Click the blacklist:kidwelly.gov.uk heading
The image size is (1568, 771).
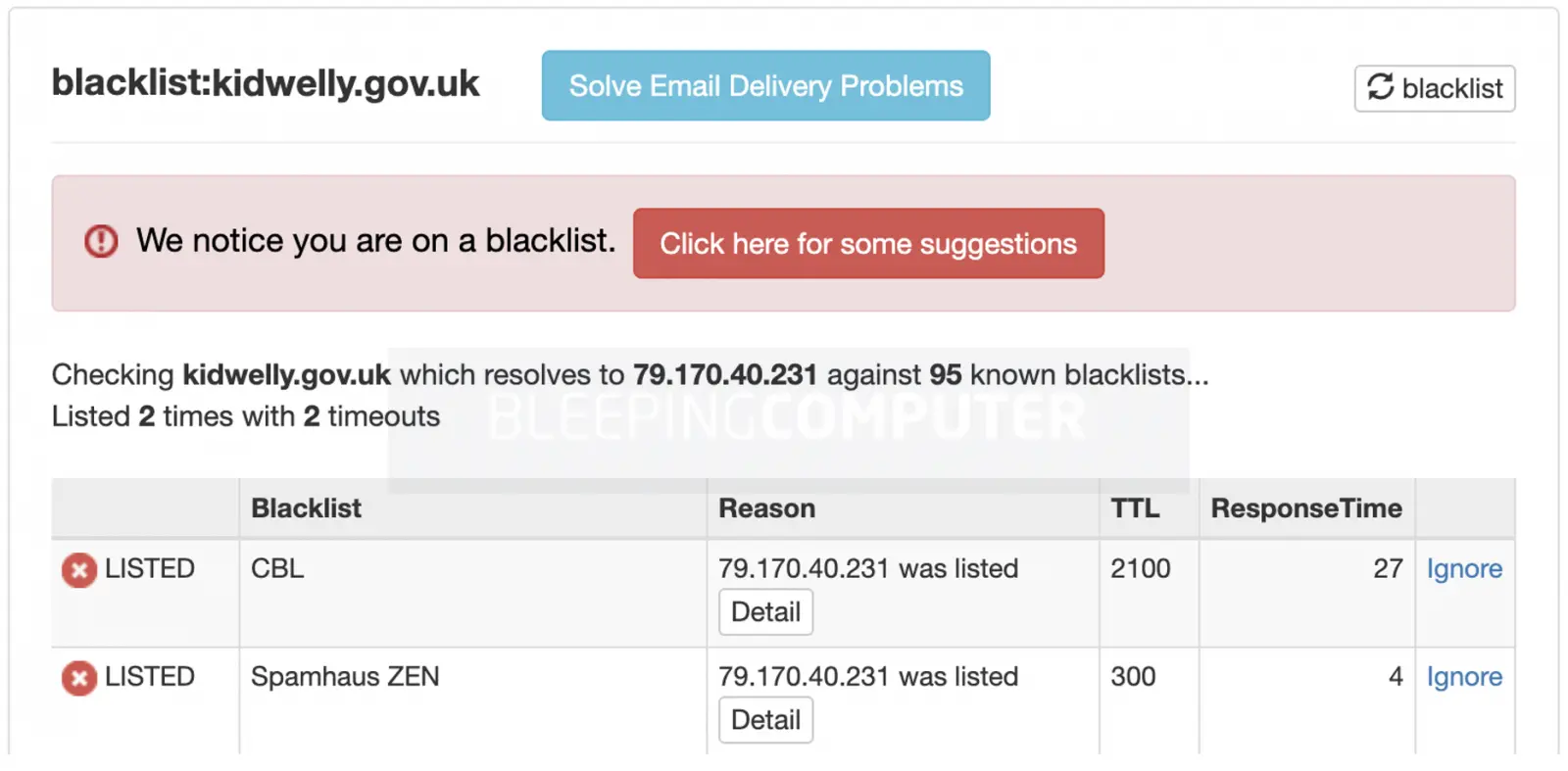[x=266, y=84]
